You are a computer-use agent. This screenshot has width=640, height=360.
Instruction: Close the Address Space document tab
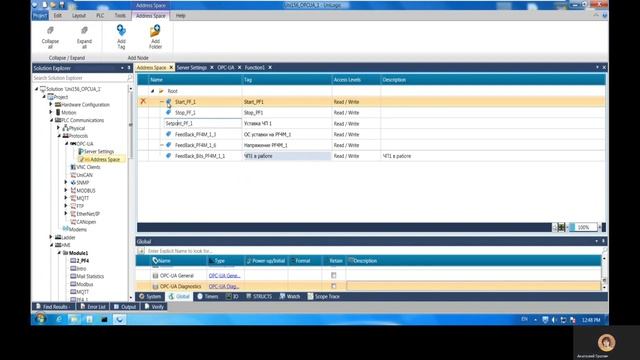[x=171, y=67]
